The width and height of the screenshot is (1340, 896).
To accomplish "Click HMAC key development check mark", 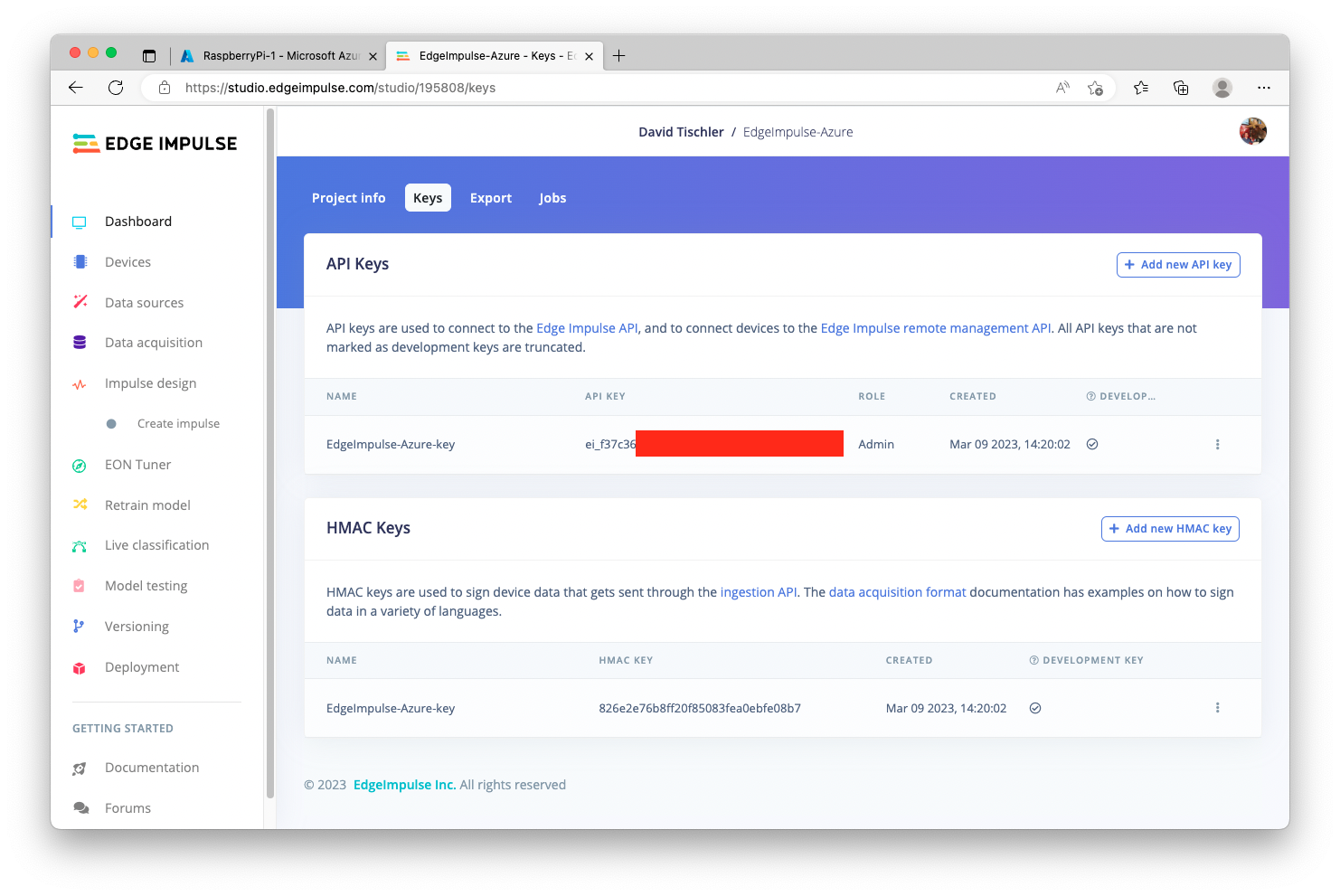I will [x=1035, y=708].
